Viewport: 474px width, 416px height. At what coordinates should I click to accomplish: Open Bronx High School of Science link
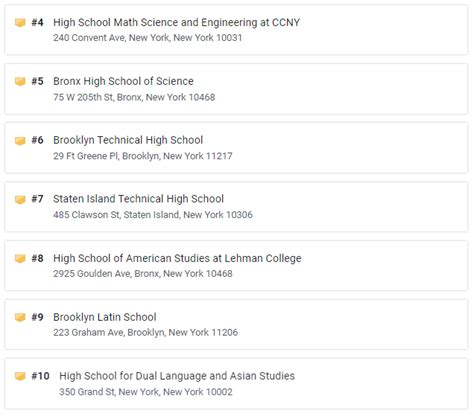[x=123, y=81]
